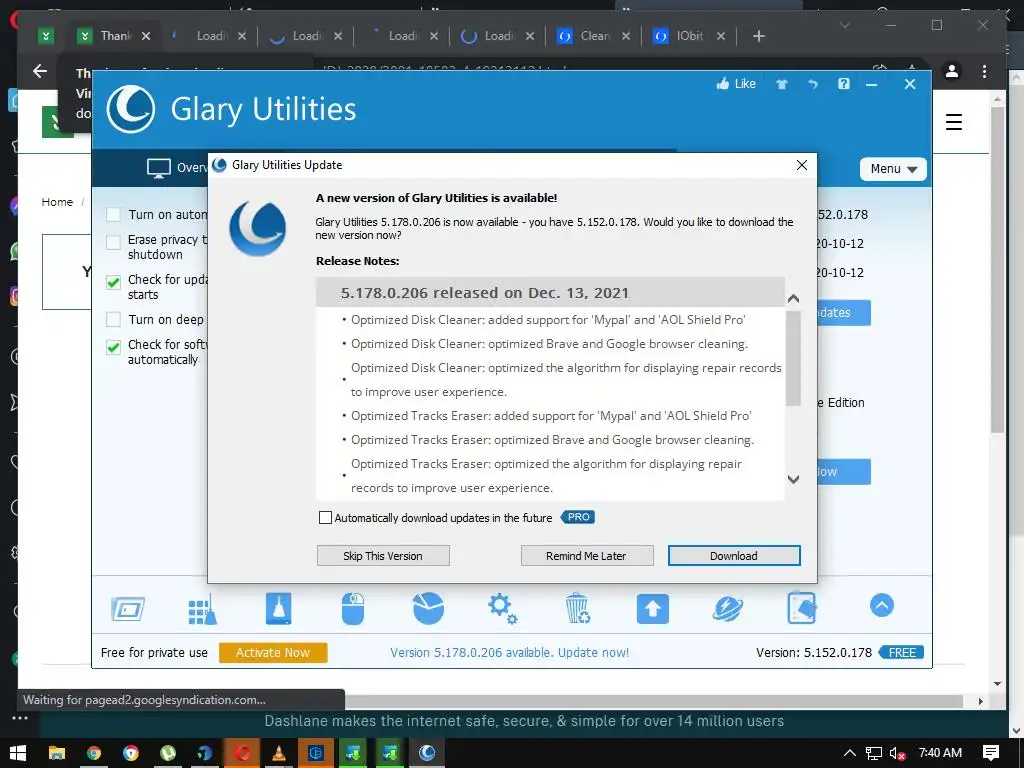Screen dimensions: 1024x768
Task: Switch to the 'IObit' browser tab
Action: pyautogui.click(x=690, y=36)
